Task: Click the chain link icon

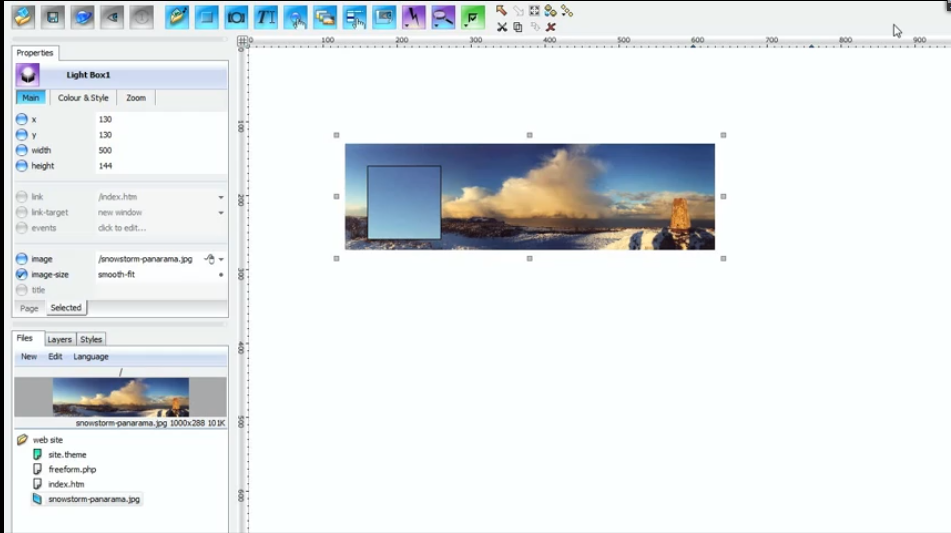Action: coord(567,11)
